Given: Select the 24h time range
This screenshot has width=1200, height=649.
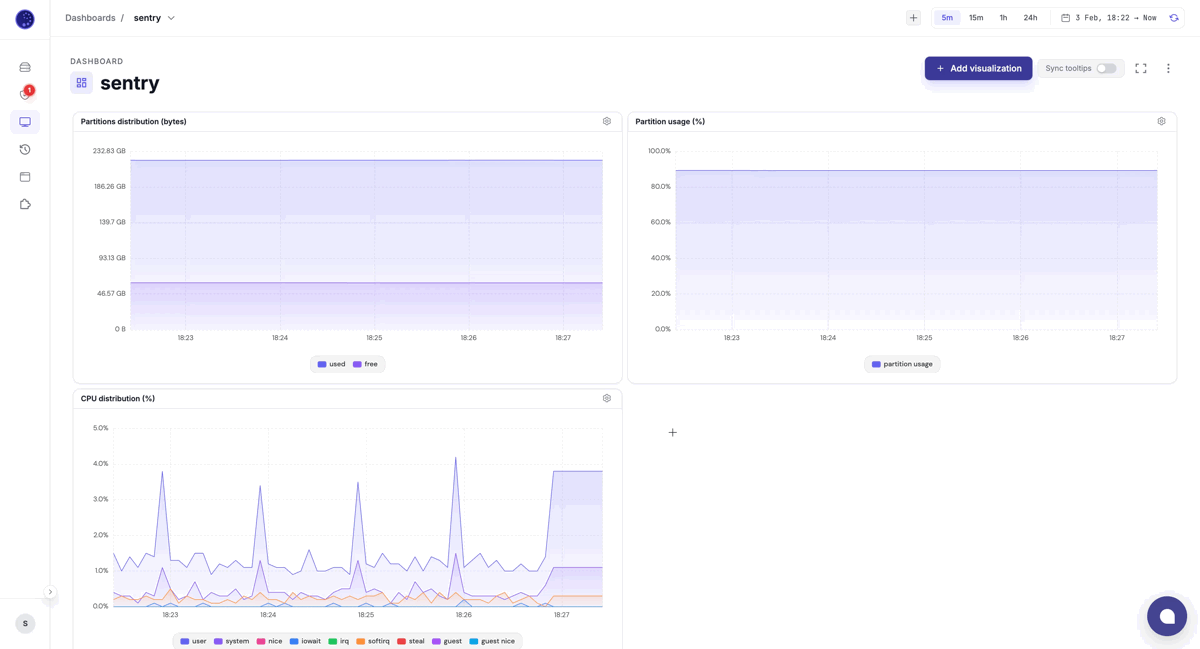Looking at the screenshot, I should 1030,18.
